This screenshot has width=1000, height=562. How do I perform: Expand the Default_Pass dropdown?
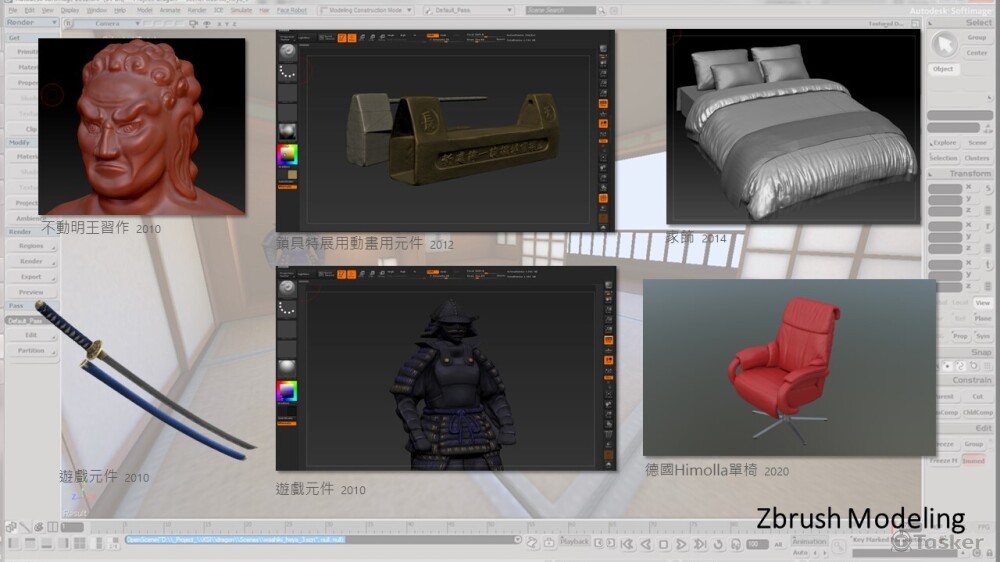tap(472, 10)
